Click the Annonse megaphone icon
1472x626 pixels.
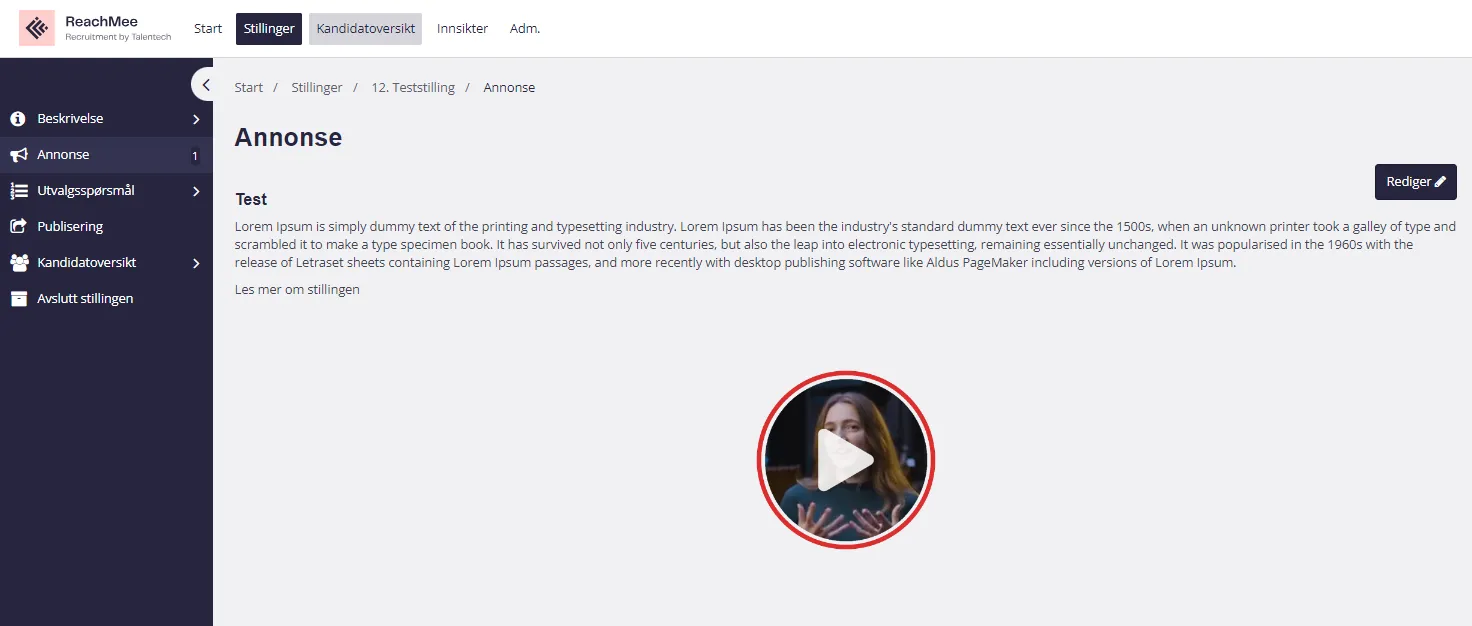coord(18,155)
